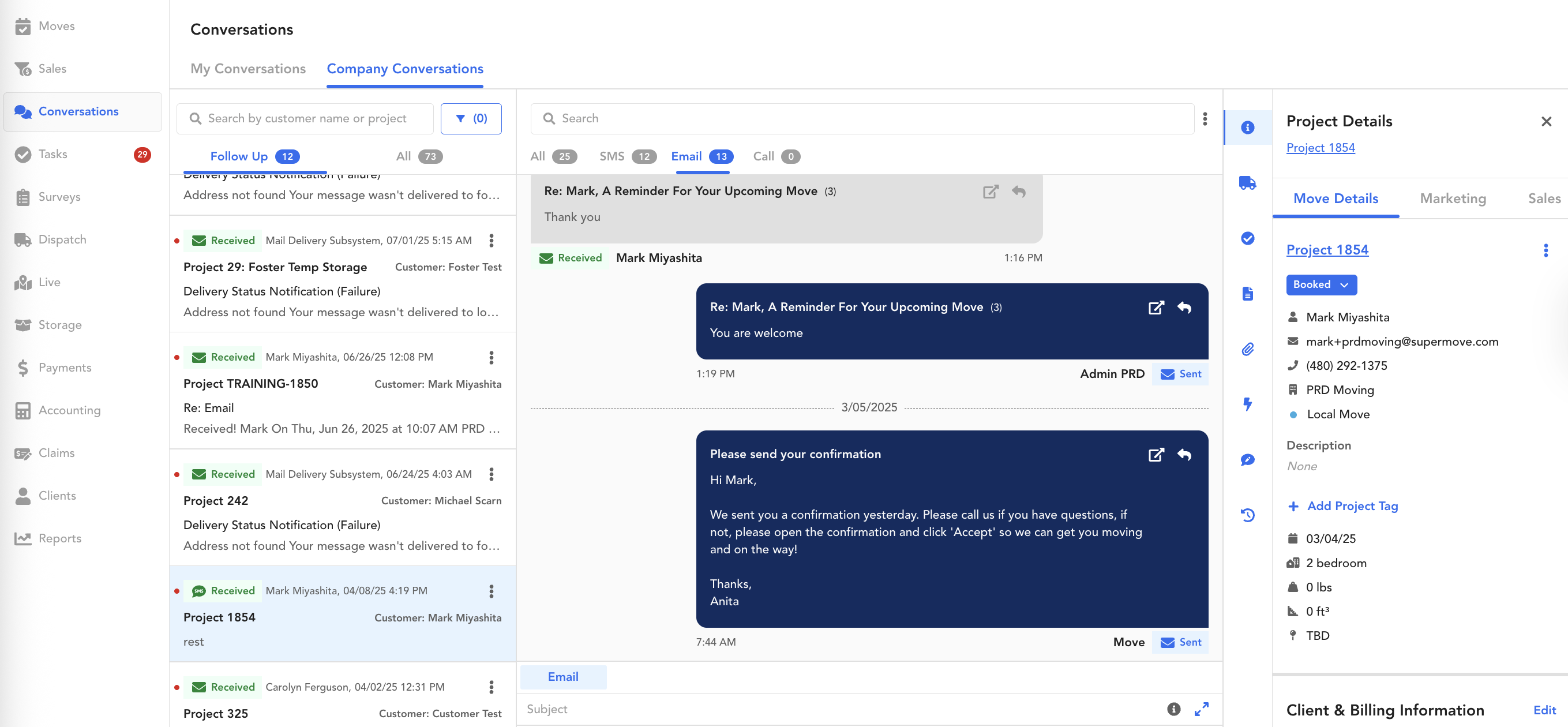
Task: Open the Project 242 Michael Scarn conversation
Action: 343,508
